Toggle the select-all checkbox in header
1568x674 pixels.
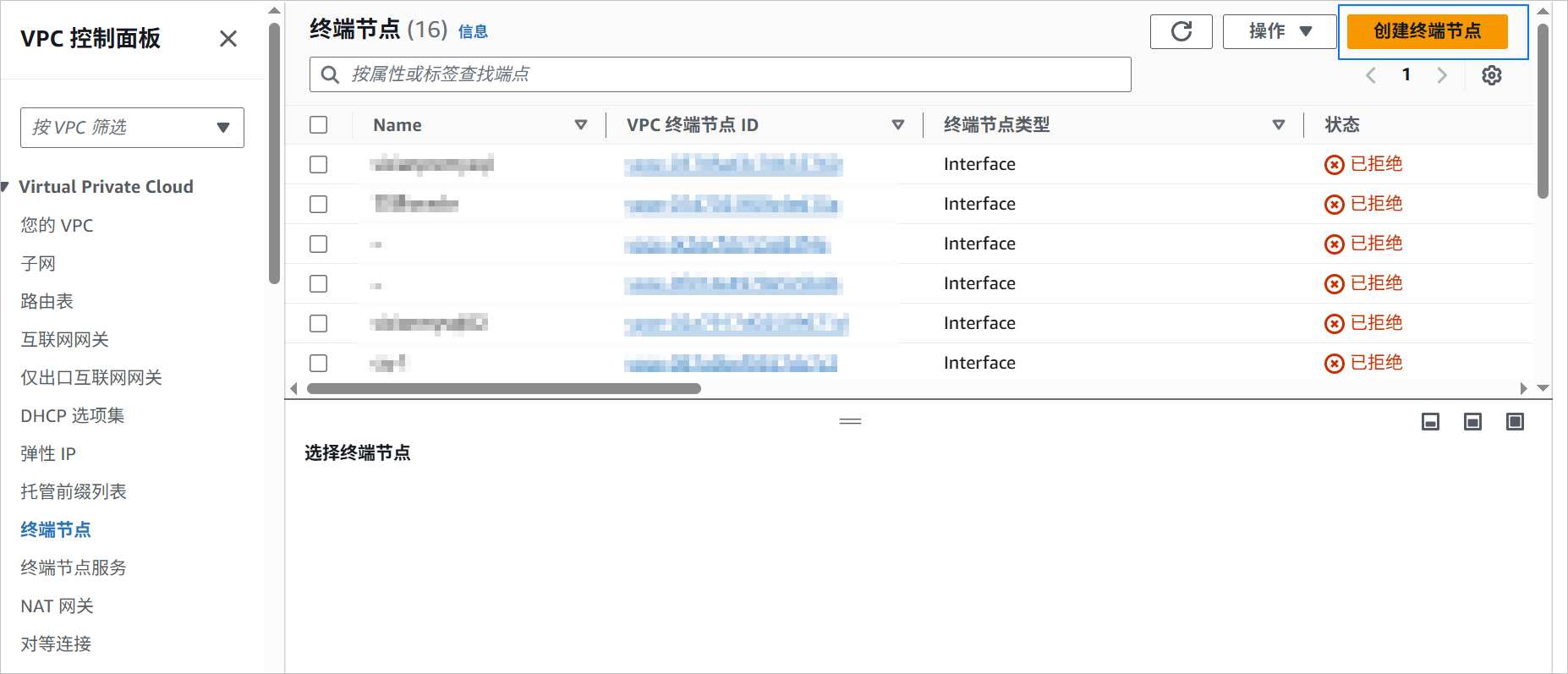pyautogui.click(x=319, y=125)
